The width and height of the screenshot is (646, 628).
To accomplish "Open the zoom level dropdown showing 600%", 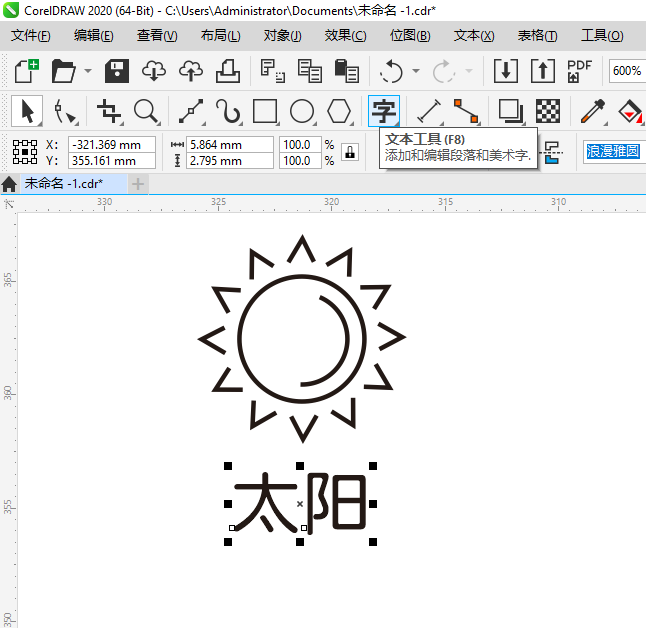I will point(626,71).
